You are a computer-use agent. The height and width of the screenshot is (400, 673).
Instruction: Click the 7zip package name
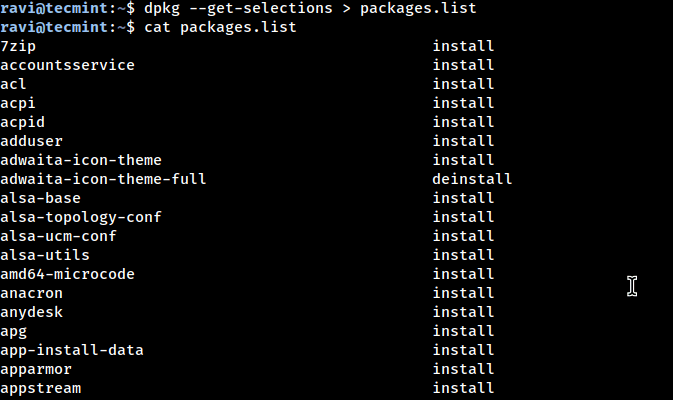18,46
